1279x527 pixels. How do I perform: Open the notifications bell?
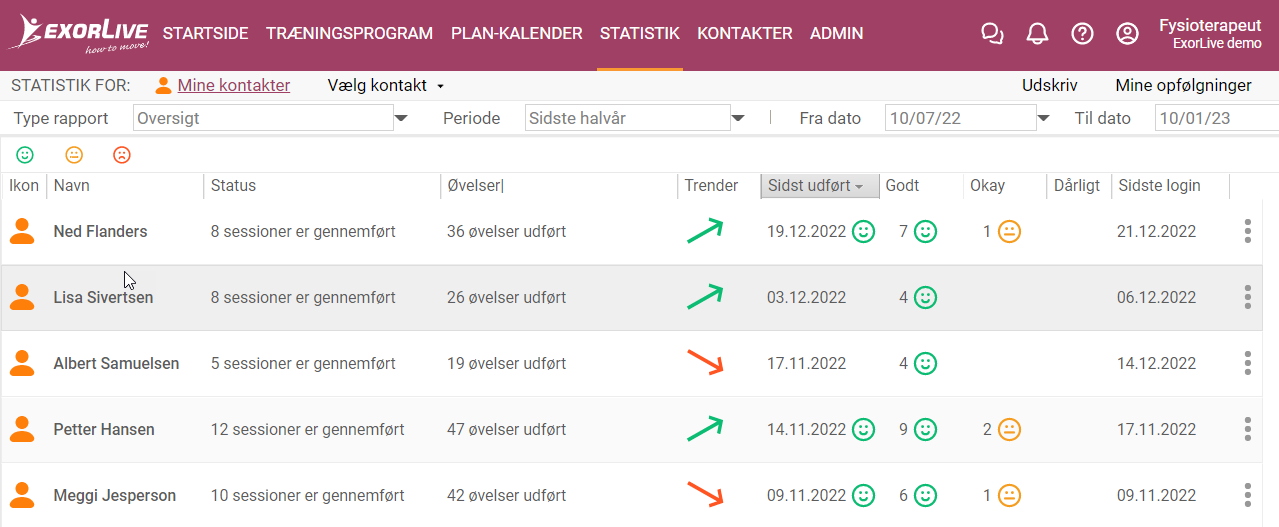[x=1037, y=34]
